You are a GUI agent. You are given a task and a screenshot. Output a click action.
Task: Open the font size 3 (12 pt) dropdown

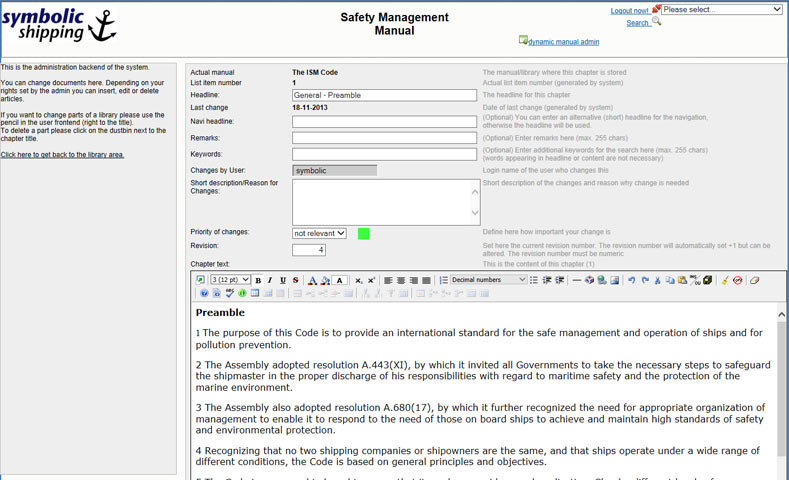(230, 280)
